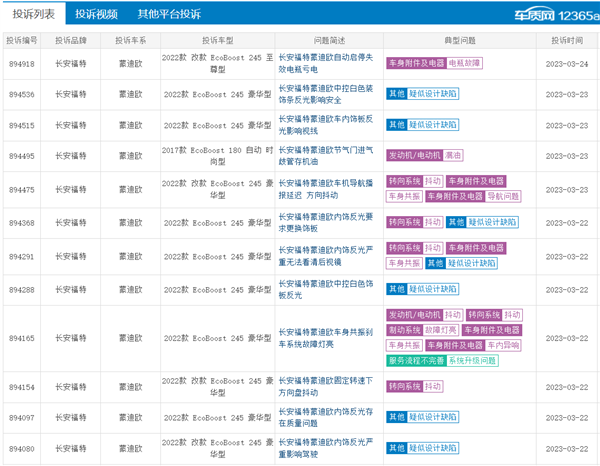Viewport: 600px width, 466px height.
Task: Open complaint link 车内饰板反光影响视线
Action: (x=325, y=125)
